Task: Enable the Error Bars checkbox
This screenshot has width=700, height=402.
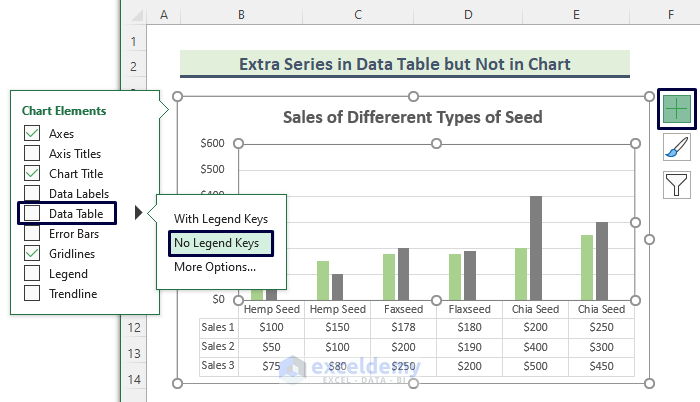Action: pos(32,233)
